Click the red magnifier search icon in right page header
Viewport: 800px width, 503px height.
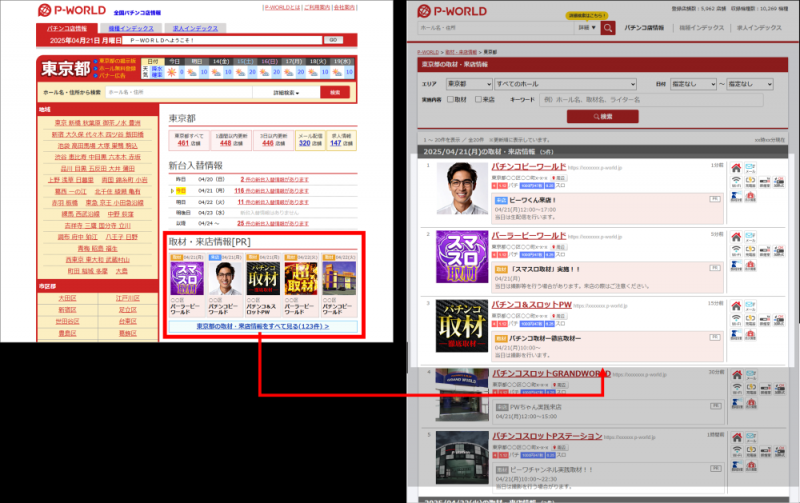[x=607, y=28]
